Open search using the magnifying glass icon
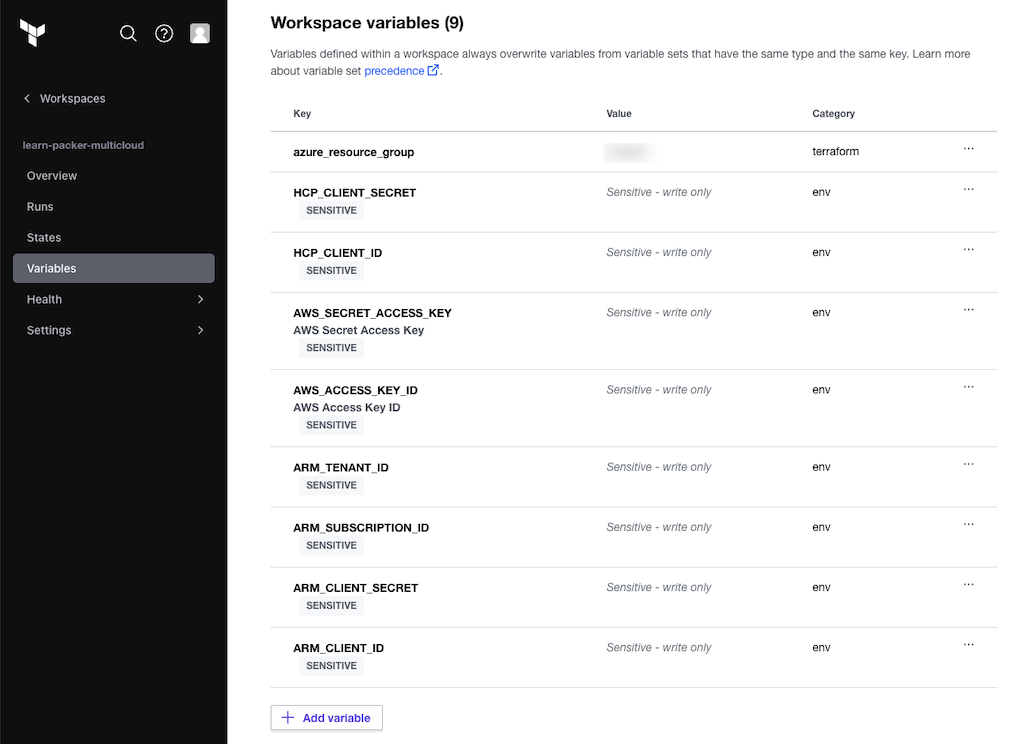Image resolution: width=1024 pixels, height=744 pixels. 128,33
